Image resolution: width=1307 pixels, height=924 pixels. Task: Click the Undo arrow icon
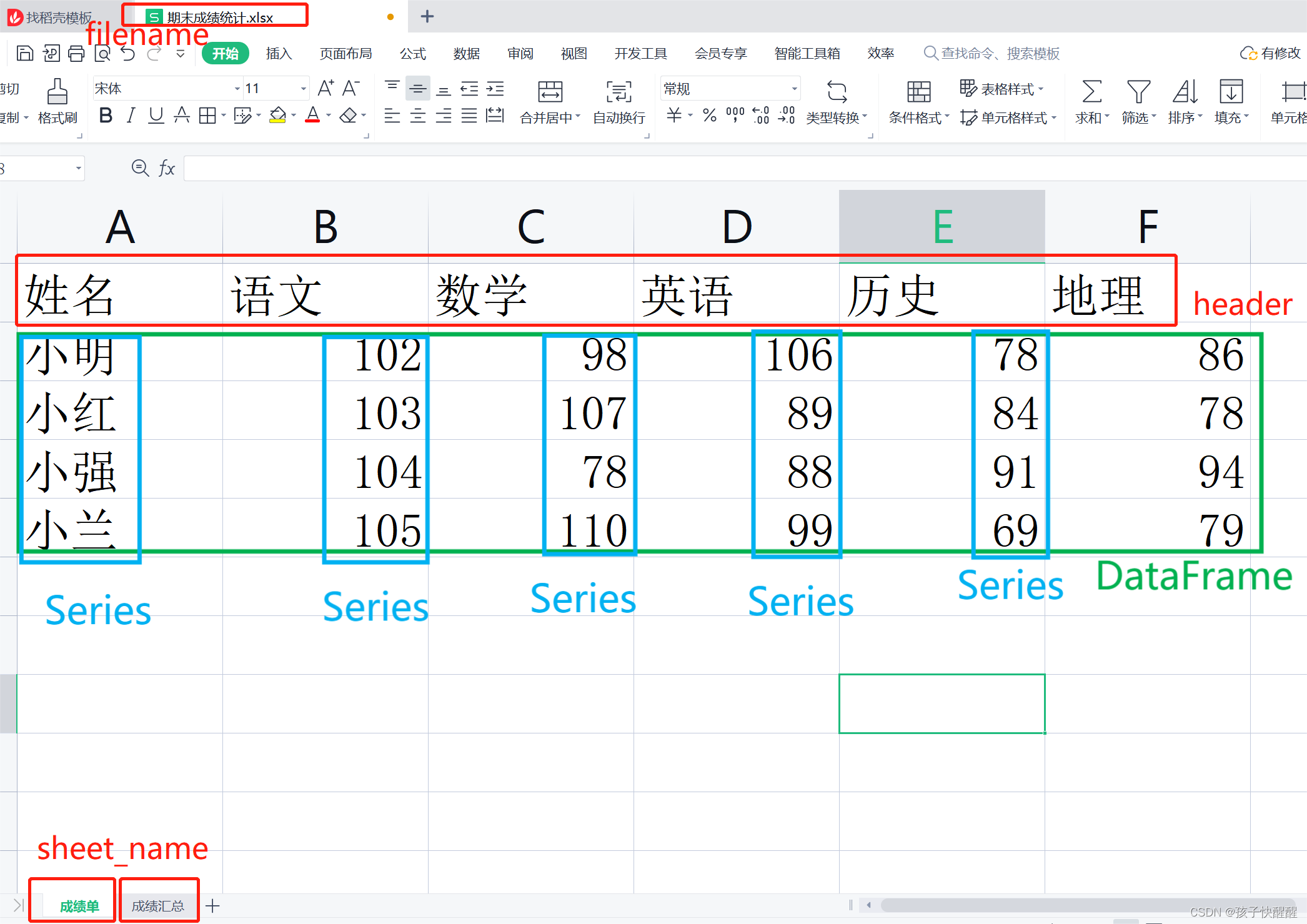pyautogui.click(x=128, y=54)
